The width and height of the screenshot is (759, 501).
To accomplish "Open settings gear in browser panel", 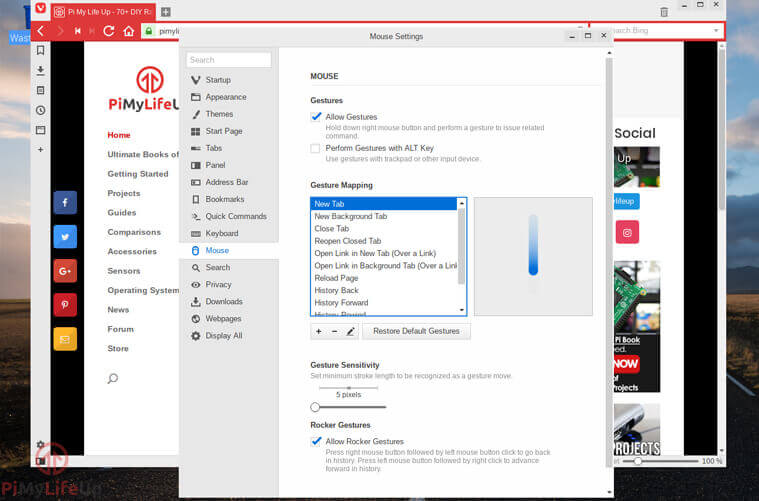I will (41, 444).
